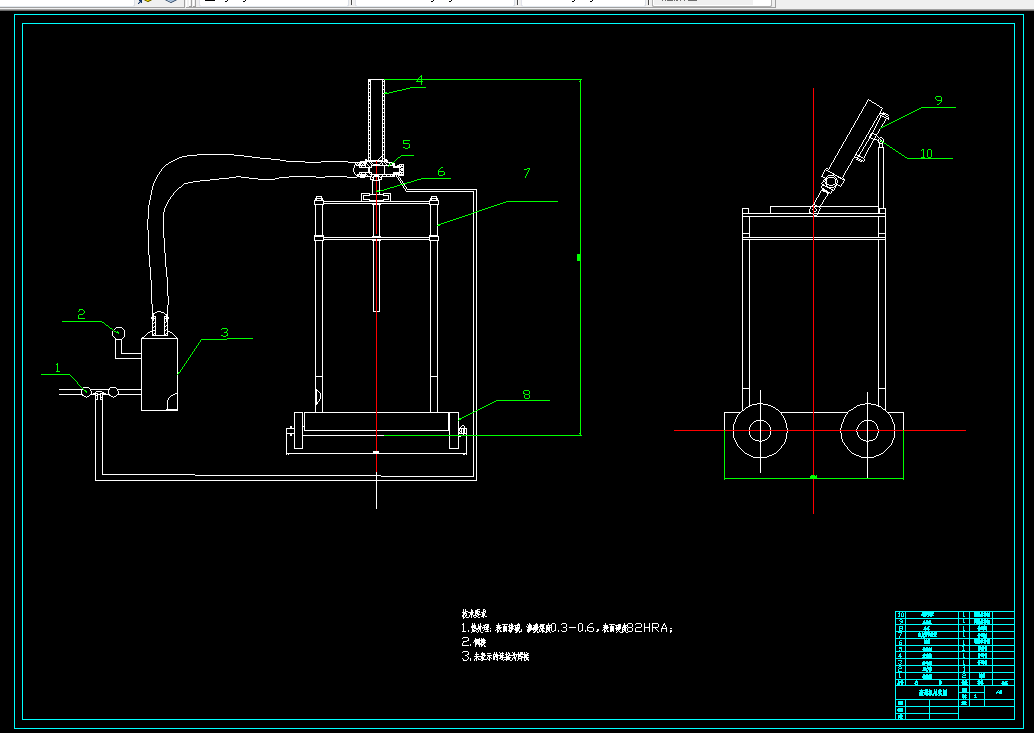Select the technical note line containing 82HRA
Viewport: 1034px width, 733px height.
pos(567,628)
